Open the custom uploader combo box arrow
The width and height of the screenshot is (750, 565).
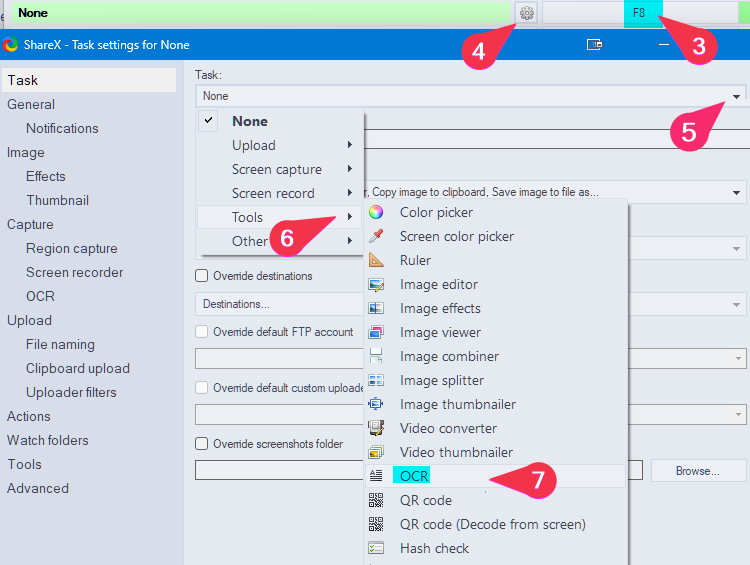pyautogui.click(x=738, y=414)
